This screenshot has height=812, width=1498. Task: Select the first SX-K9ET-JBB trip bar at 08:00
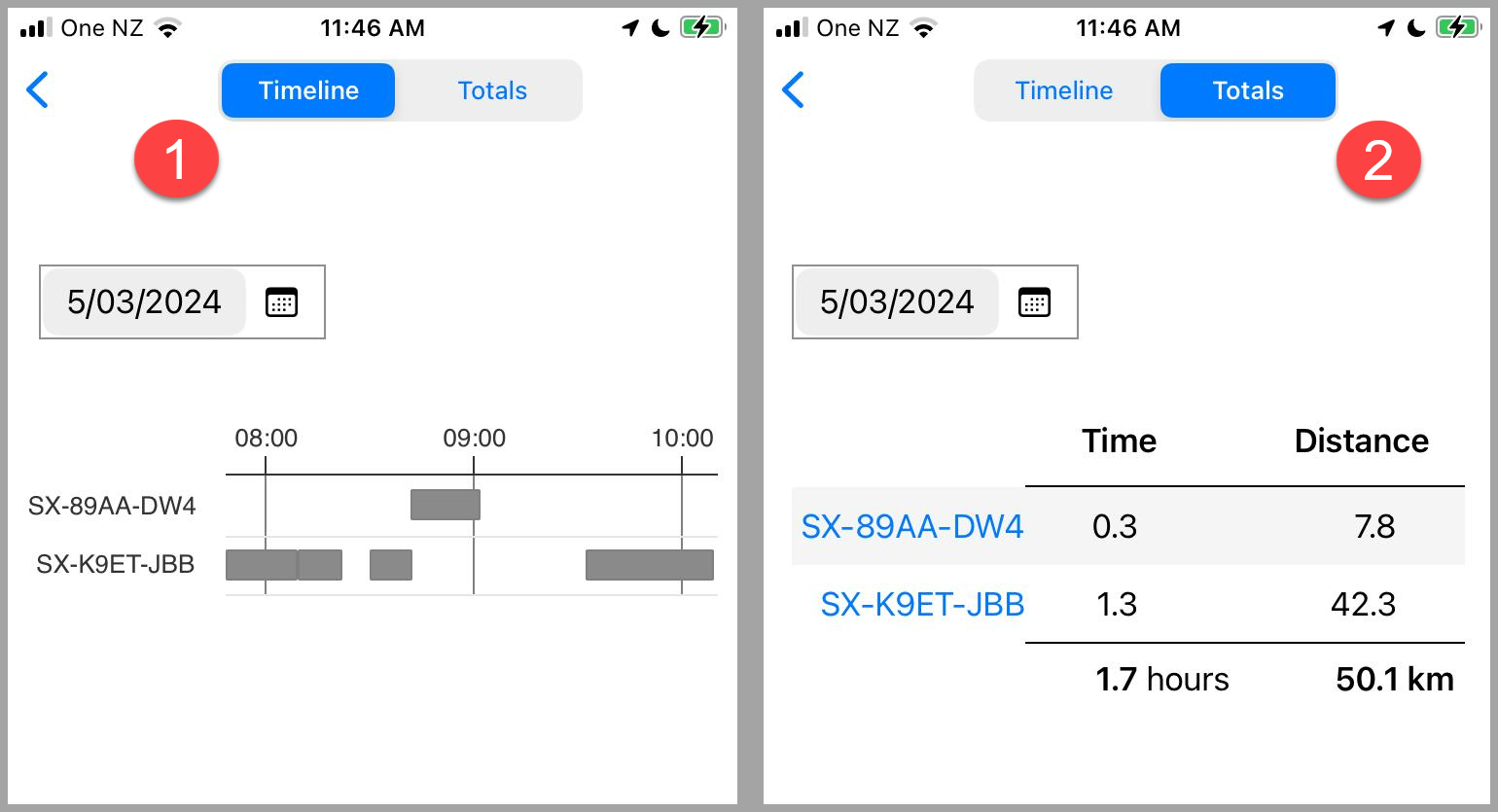tap(262, 565)
